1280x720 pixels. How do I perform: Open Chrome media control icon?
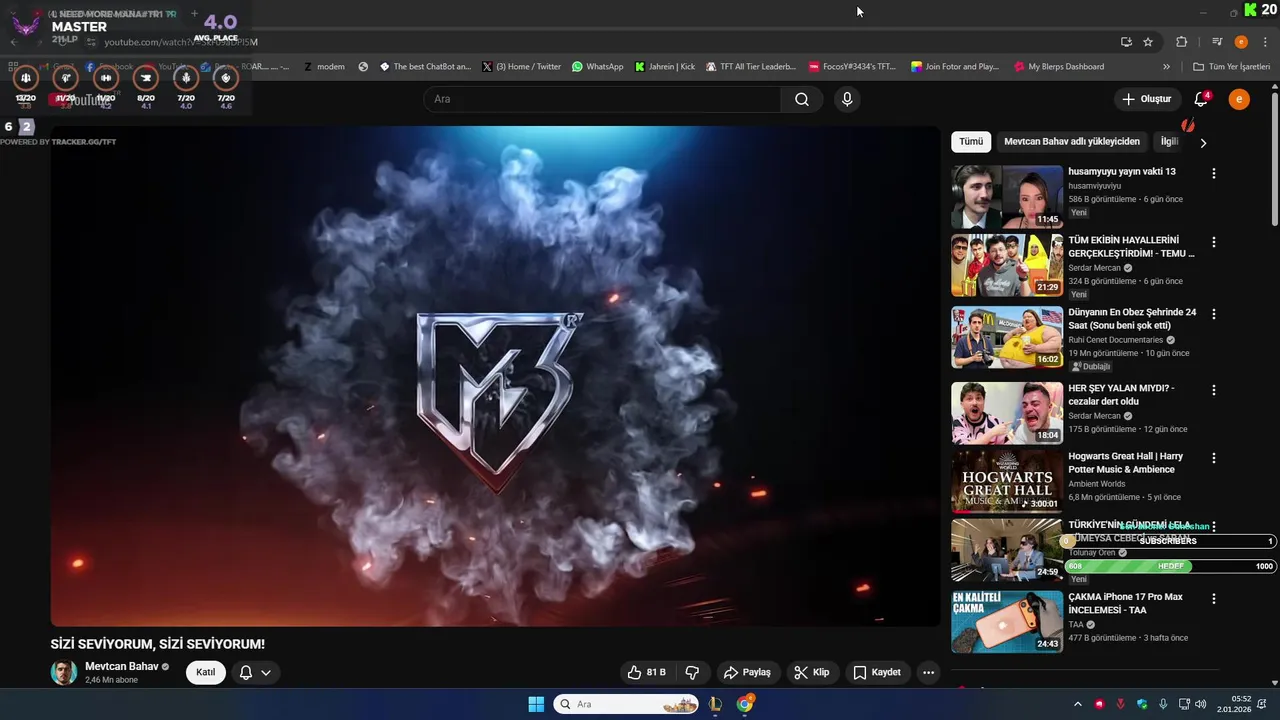tap(1217, 42)
